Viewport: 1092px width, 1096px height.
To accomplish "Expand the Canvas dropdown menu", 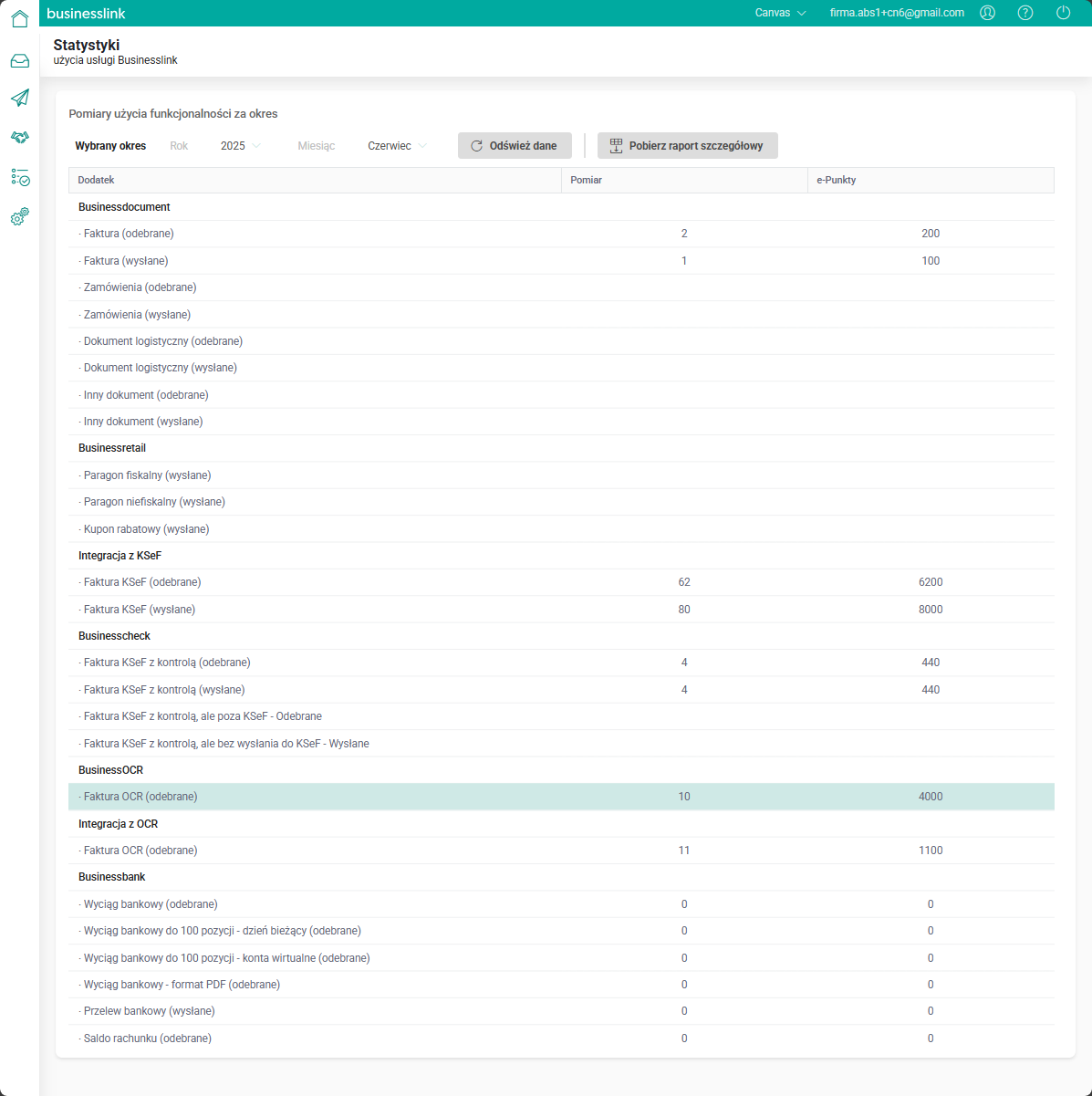I will (x=780, y=13).
